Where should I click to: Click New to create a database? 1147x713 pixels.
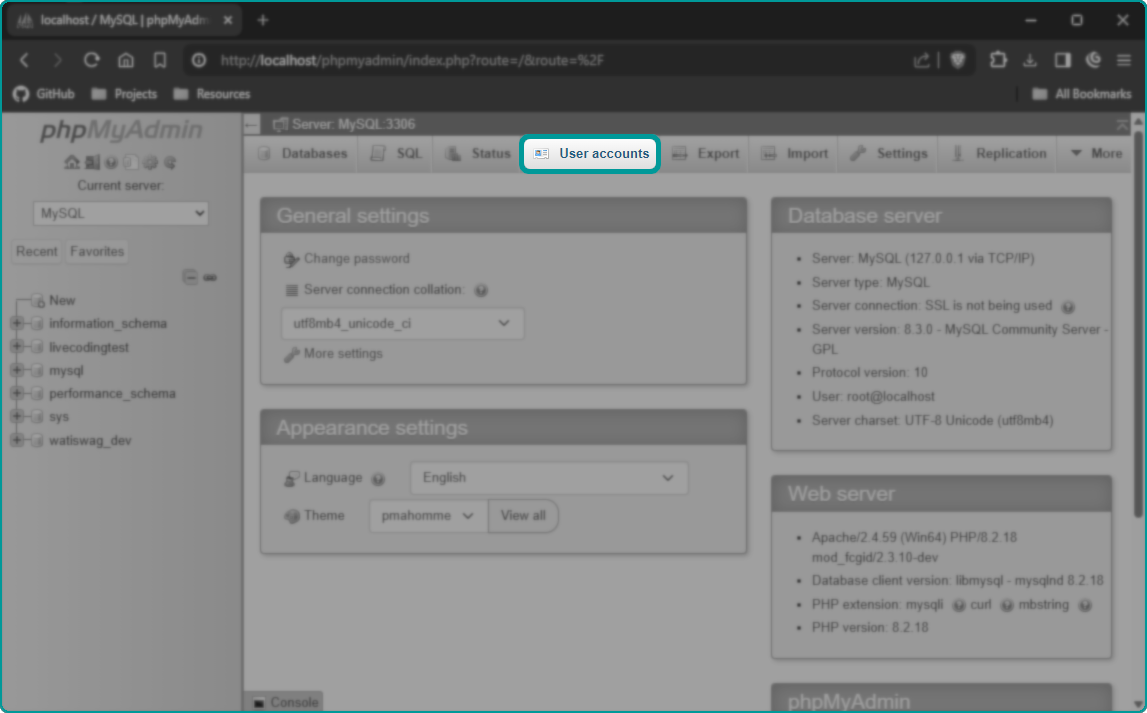click(62, 301)
